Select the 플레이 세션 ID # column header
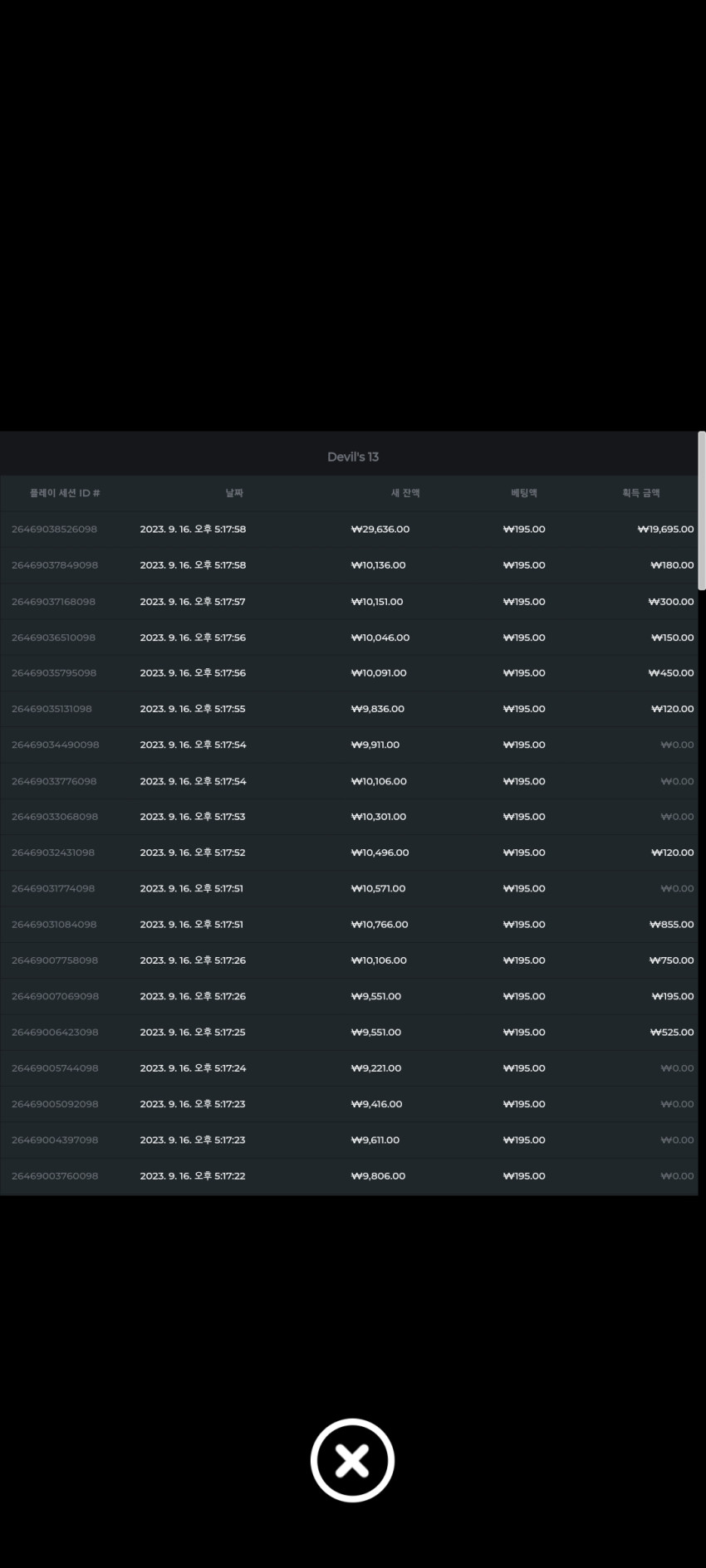This screenshot has height=1568, width=706. click(65, 493)
